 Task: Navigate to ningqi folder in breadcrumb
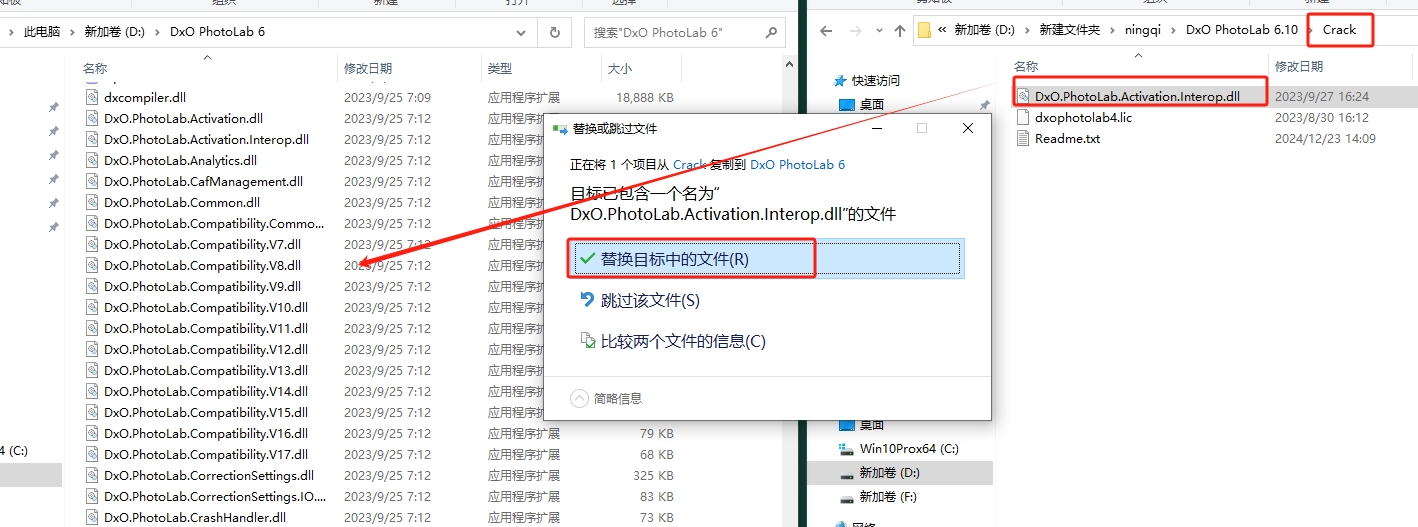[1143, 30]
